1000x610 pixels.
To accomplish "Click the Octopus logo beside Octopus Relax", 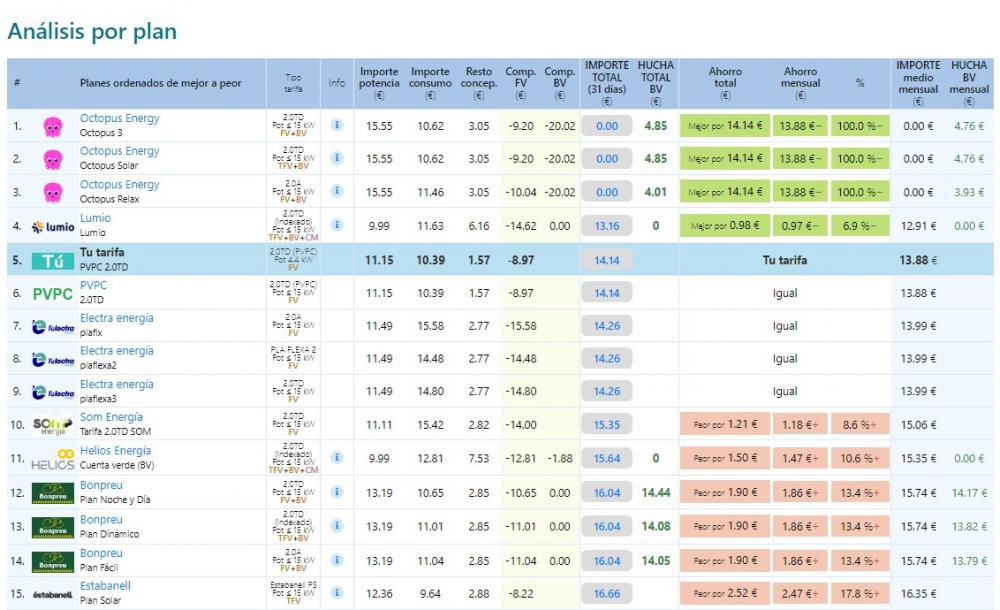I will pyautogui.click(x=53, y=192).
